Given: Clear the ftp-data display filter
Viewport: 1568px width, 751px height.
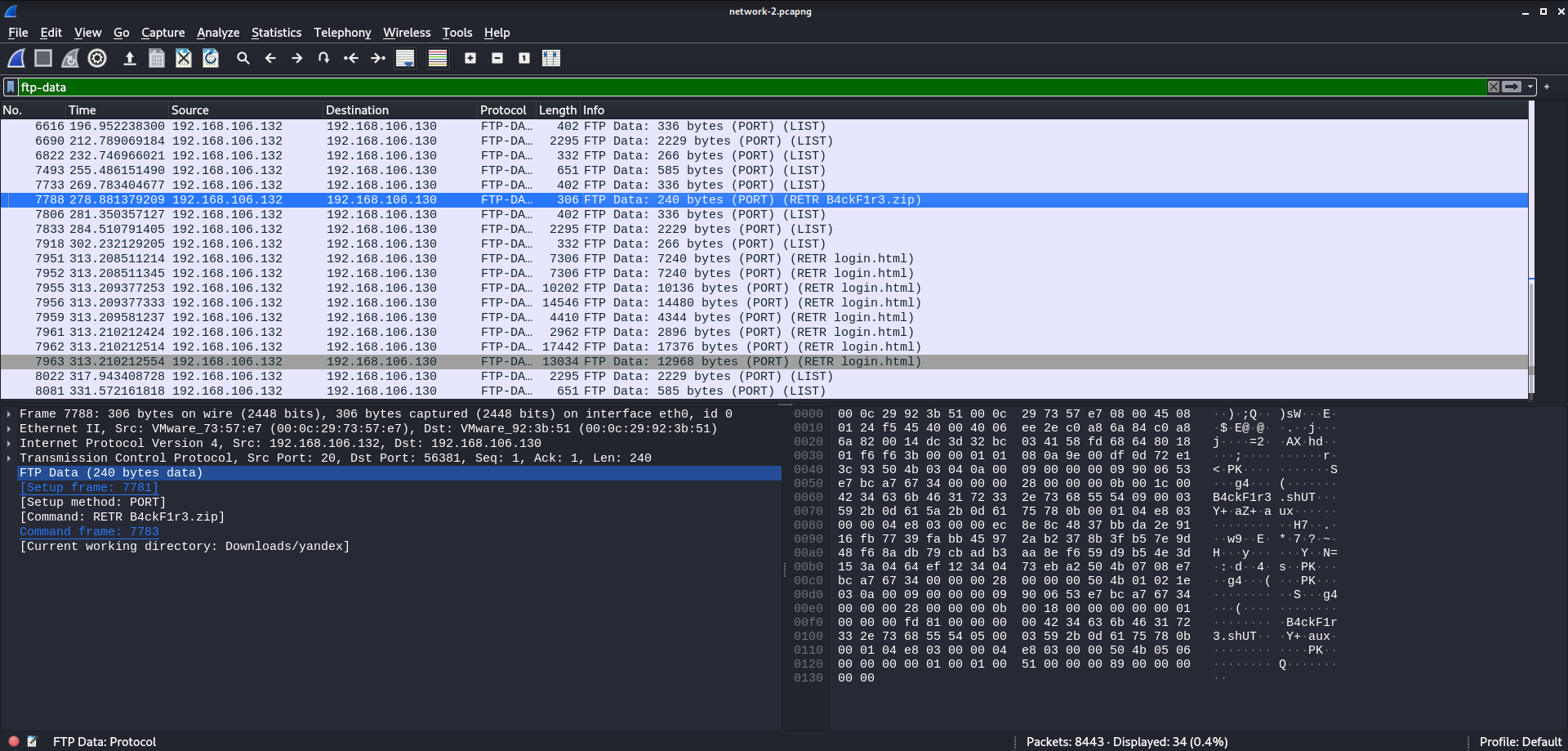Looking at the screenshot, I should click(x=1494, y=87).
